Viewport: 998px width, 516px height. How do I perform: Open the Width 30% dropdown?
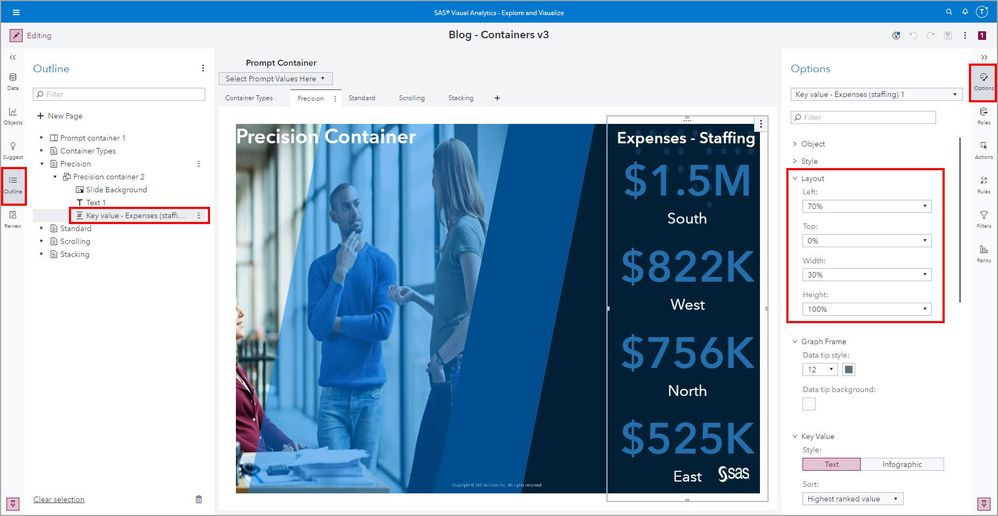tap(867, 275)
